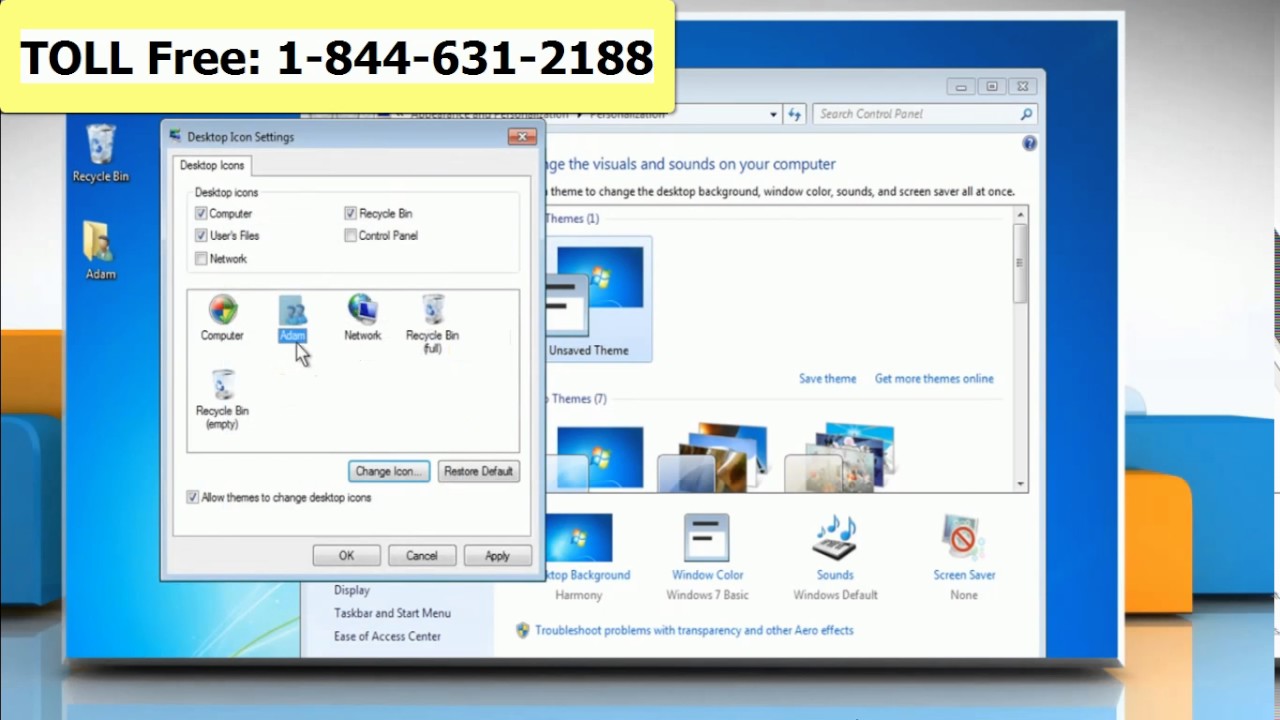The height and width of the screenshot is (720, 1280).
Task: Open Troubleshoot problems with transparency link
Action: click(694, 630)
